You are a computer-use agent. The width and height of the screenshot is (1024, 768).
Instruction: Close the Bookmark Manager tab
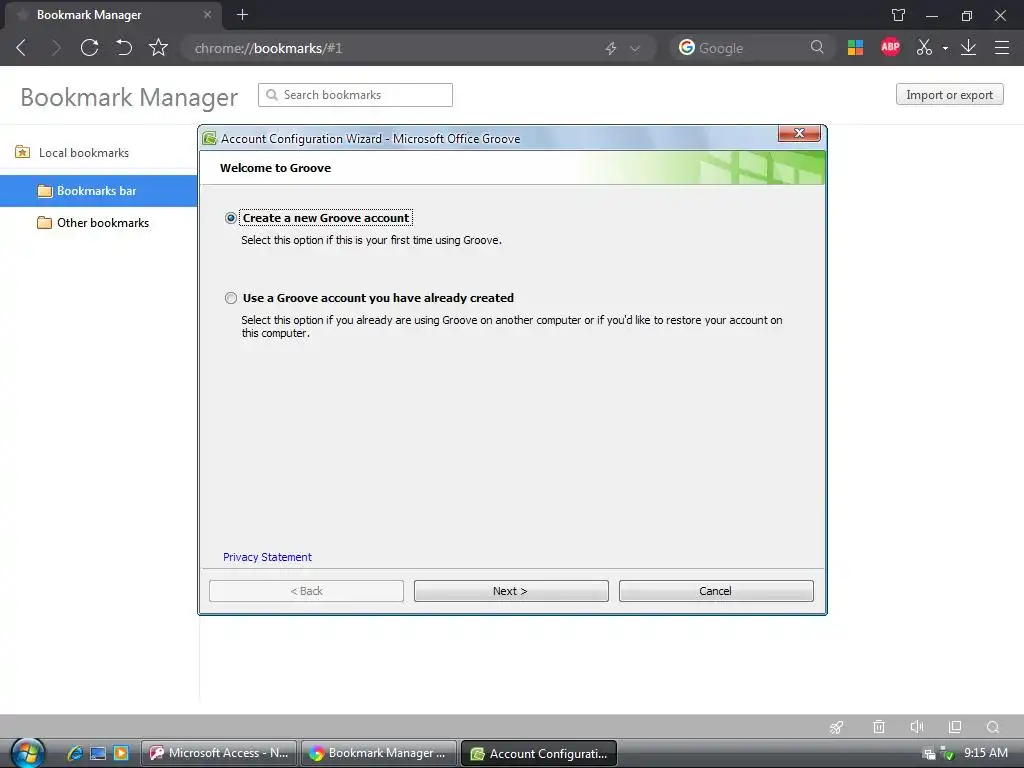207,14
